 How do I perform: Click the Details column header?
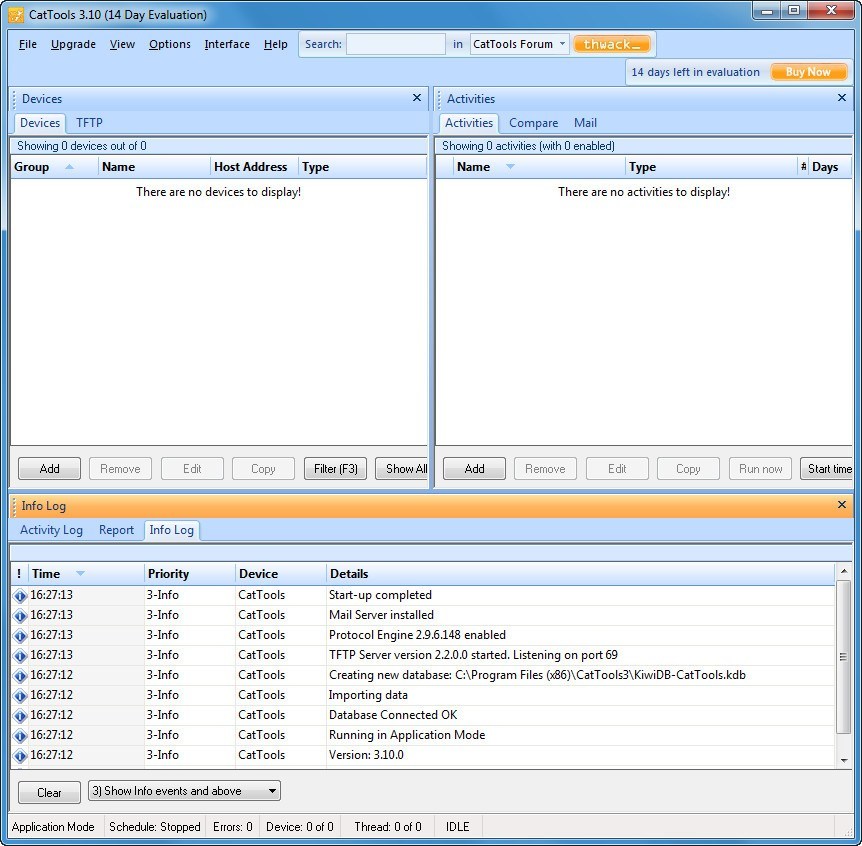click(x=581, y=574)
